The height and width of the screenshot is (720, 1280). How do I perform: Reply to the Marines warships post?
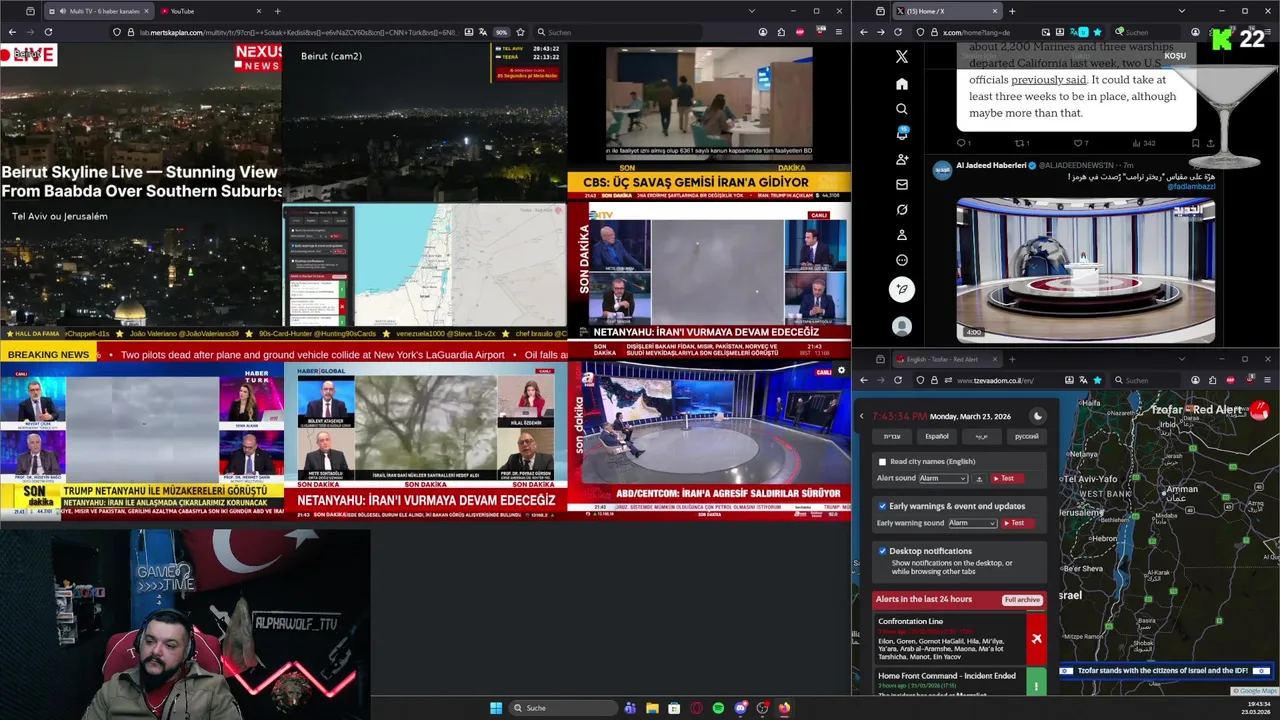[x=963, y=143]
